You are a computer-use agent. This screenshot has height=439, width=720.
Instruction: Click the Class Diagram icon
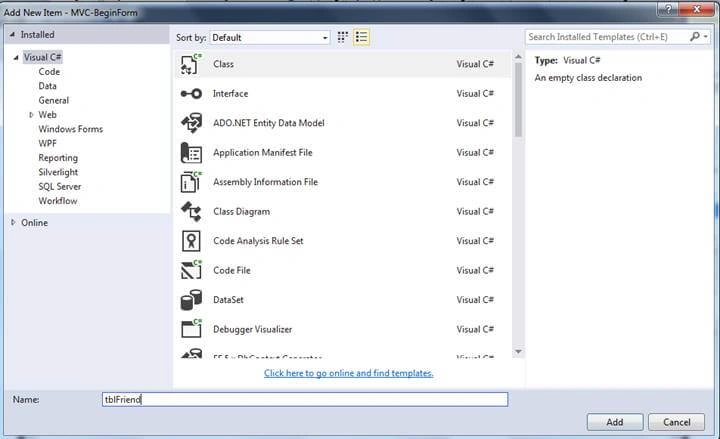click(191, 212)
